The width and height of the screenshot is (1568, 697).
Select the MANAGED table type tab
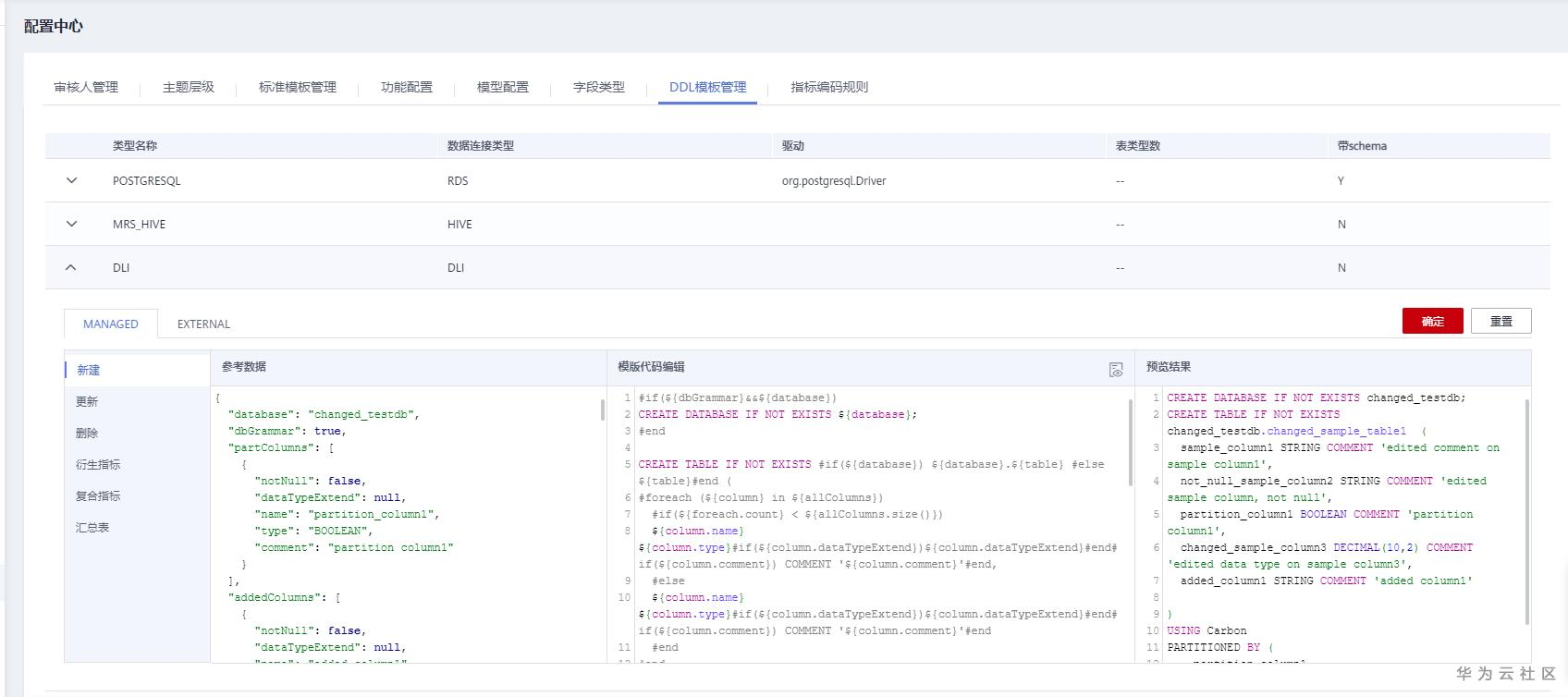(111, 324)
